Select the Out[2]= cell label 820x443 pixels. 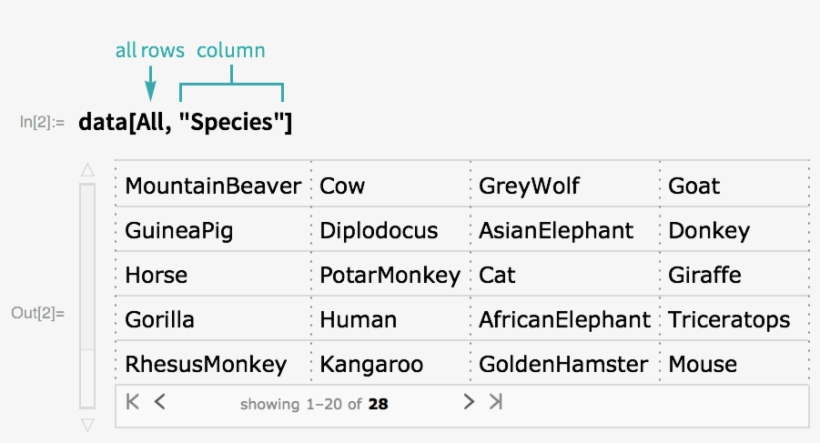coord(38,313)
